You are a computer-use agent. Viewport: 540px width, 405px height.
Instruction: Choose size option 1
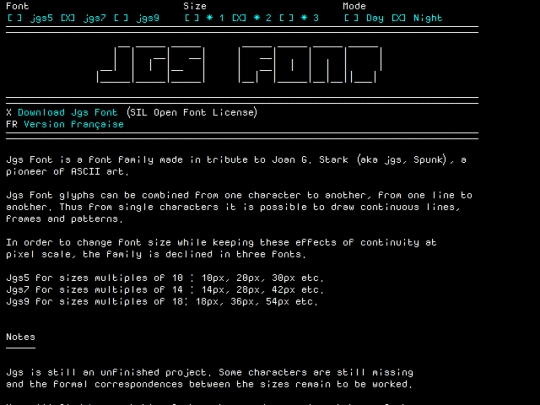tap(204, 18)
